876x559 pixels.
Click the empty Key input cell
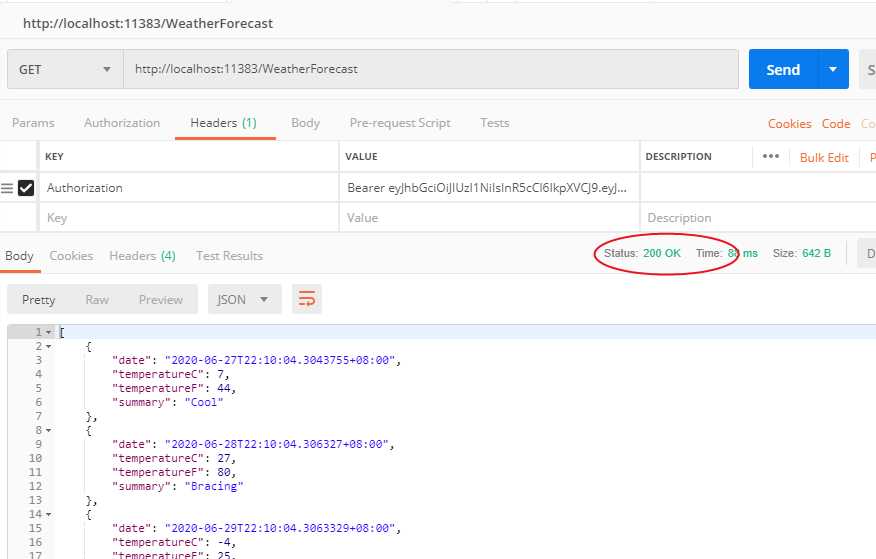click(189, 218)
